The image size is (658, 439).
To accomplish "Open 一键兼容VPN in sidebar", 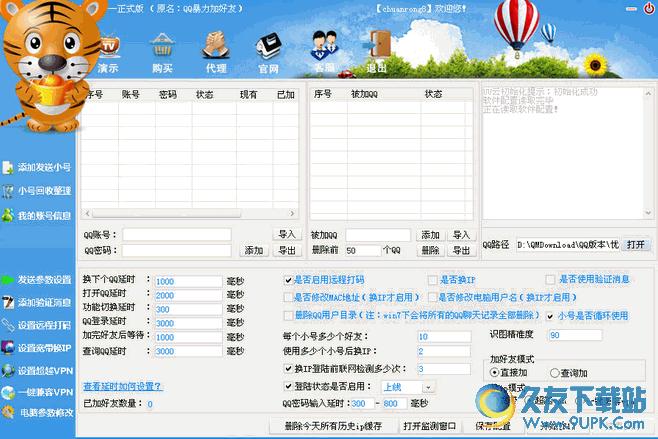I will tap(37, 392).
